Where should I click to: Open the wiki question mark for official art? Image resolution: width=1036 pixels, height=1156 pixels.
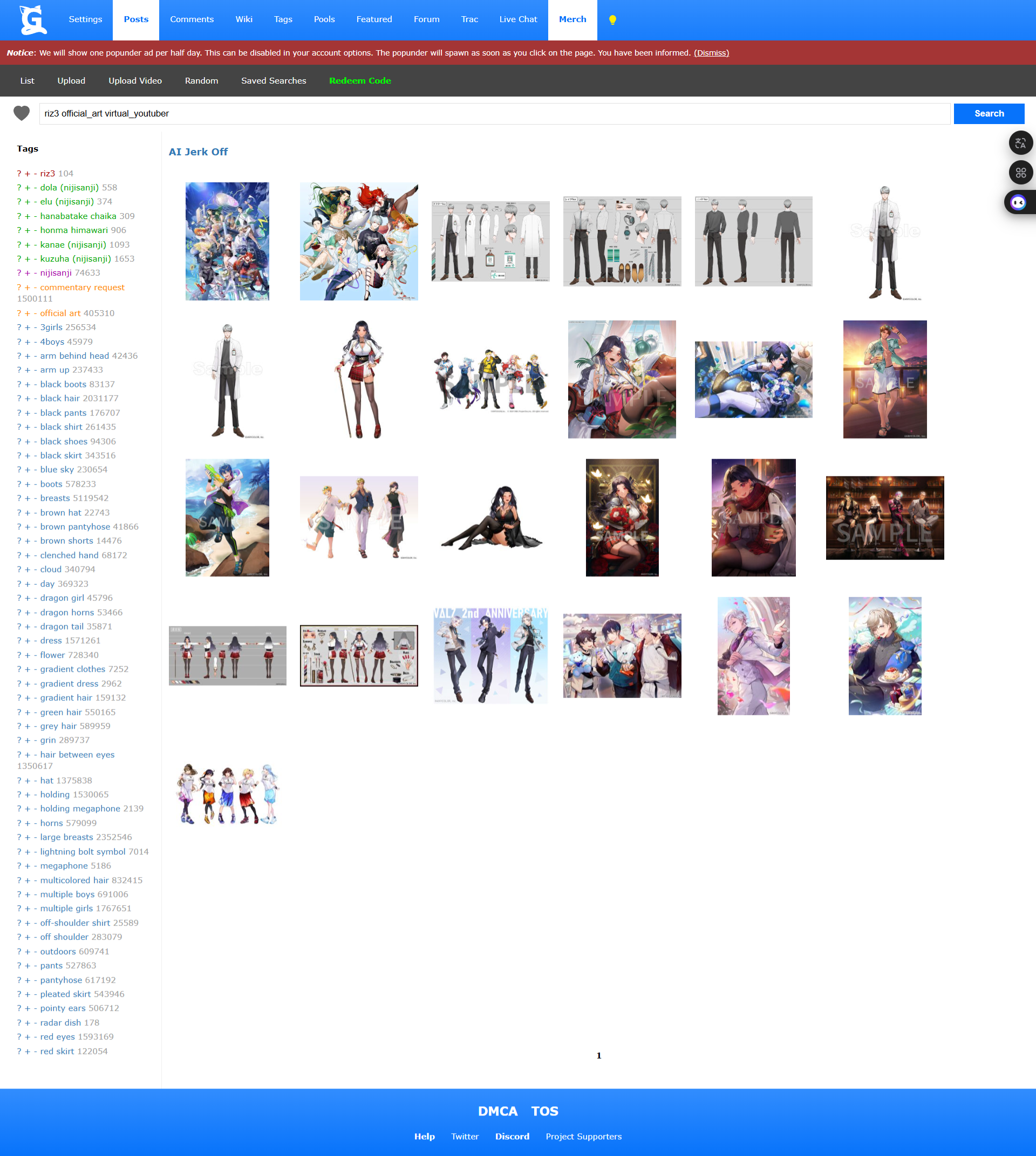click(19, 313)
